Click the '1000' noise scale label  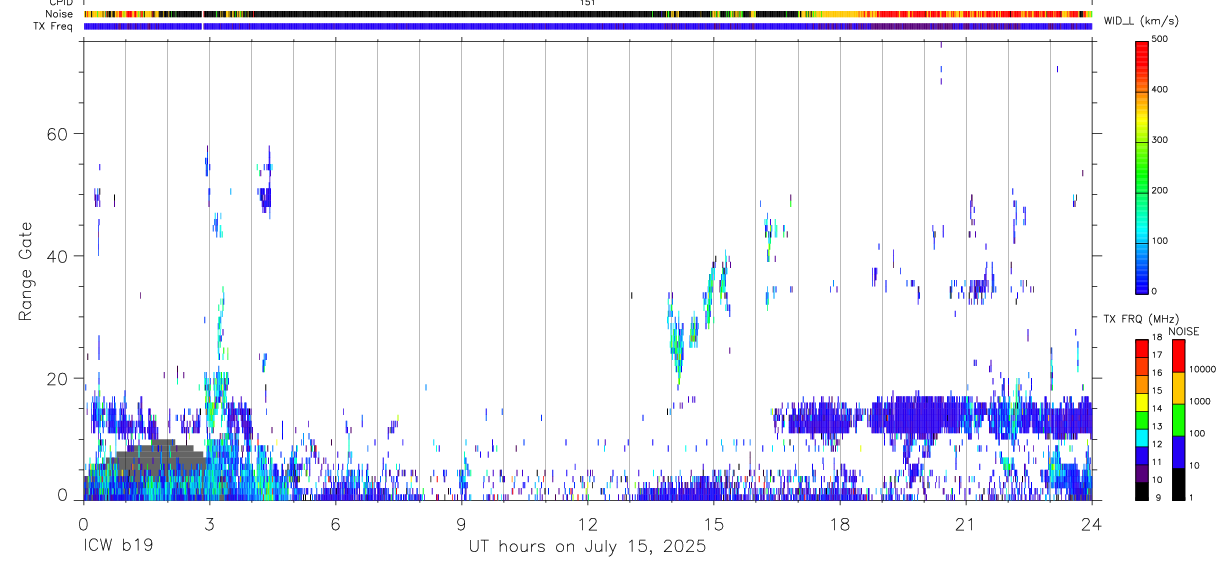click(x=1200, y=401)
